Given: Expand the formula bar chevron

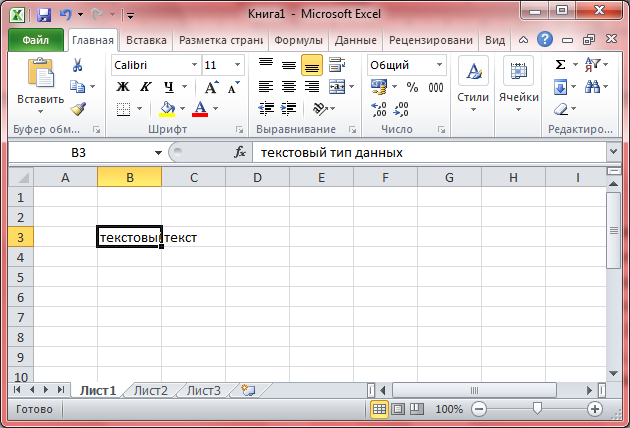Looking at the screenshot, I should point(614,152).
